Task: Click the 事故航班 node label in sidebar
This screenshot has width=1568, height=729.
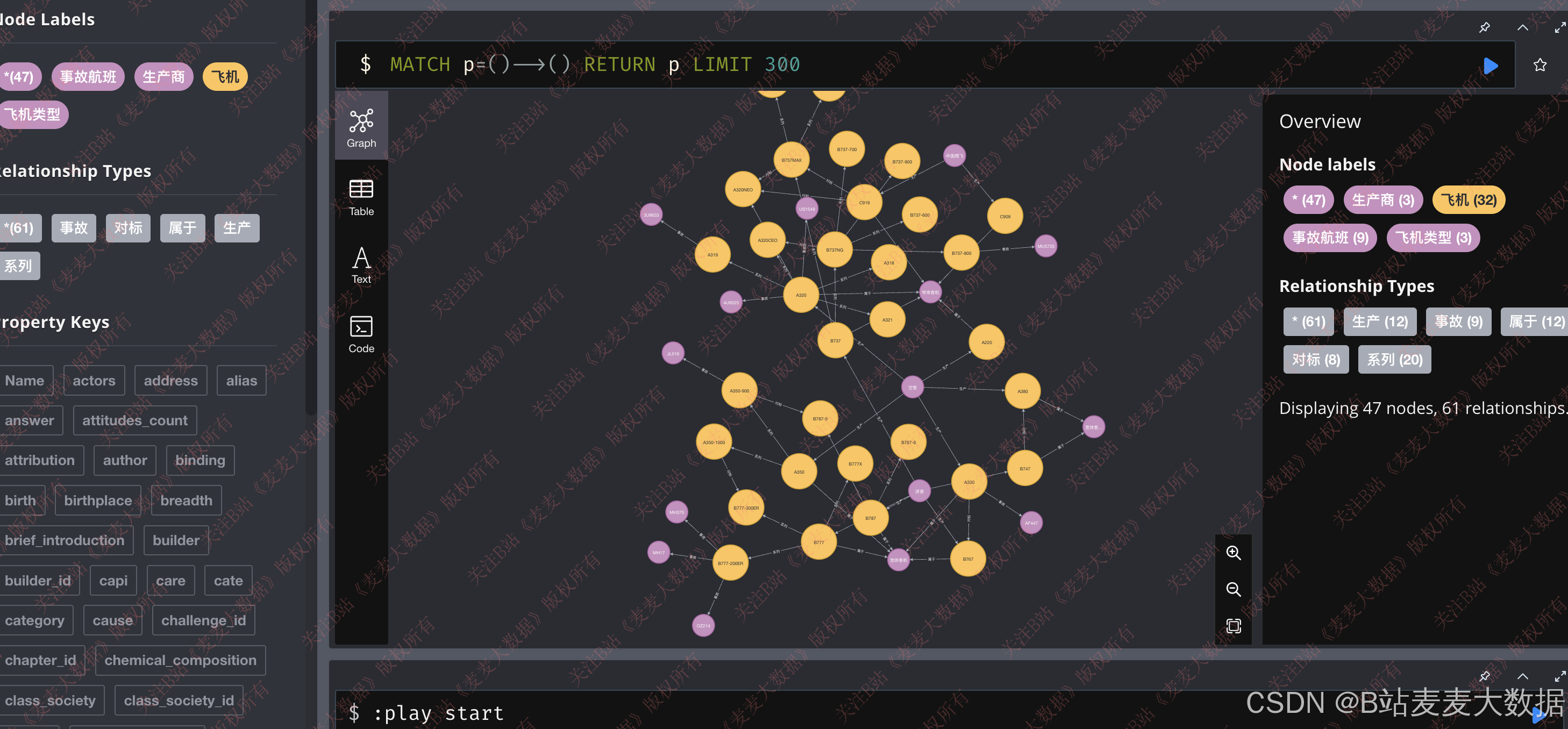Action: [x=88, y=77]
